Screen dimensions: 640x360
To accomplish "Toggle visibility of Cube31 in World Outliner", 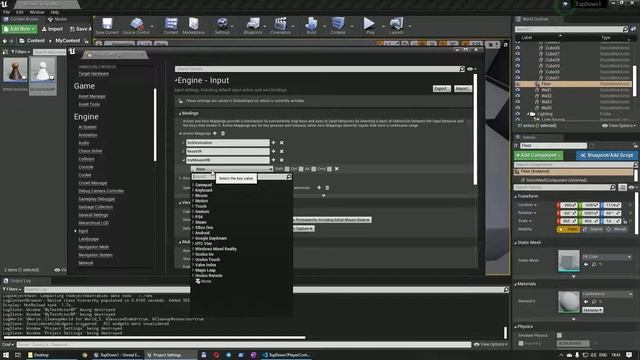I will [x=518, y=78].
